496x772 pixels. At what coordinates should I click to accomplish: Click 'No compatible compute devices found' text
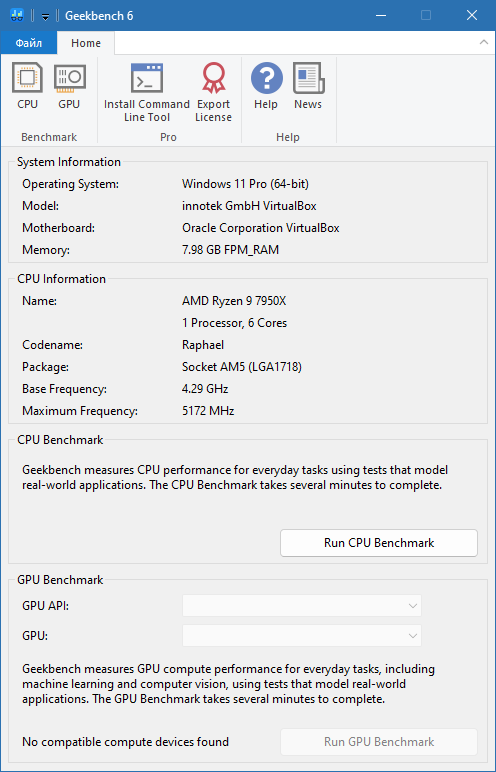tap(126, 742)
